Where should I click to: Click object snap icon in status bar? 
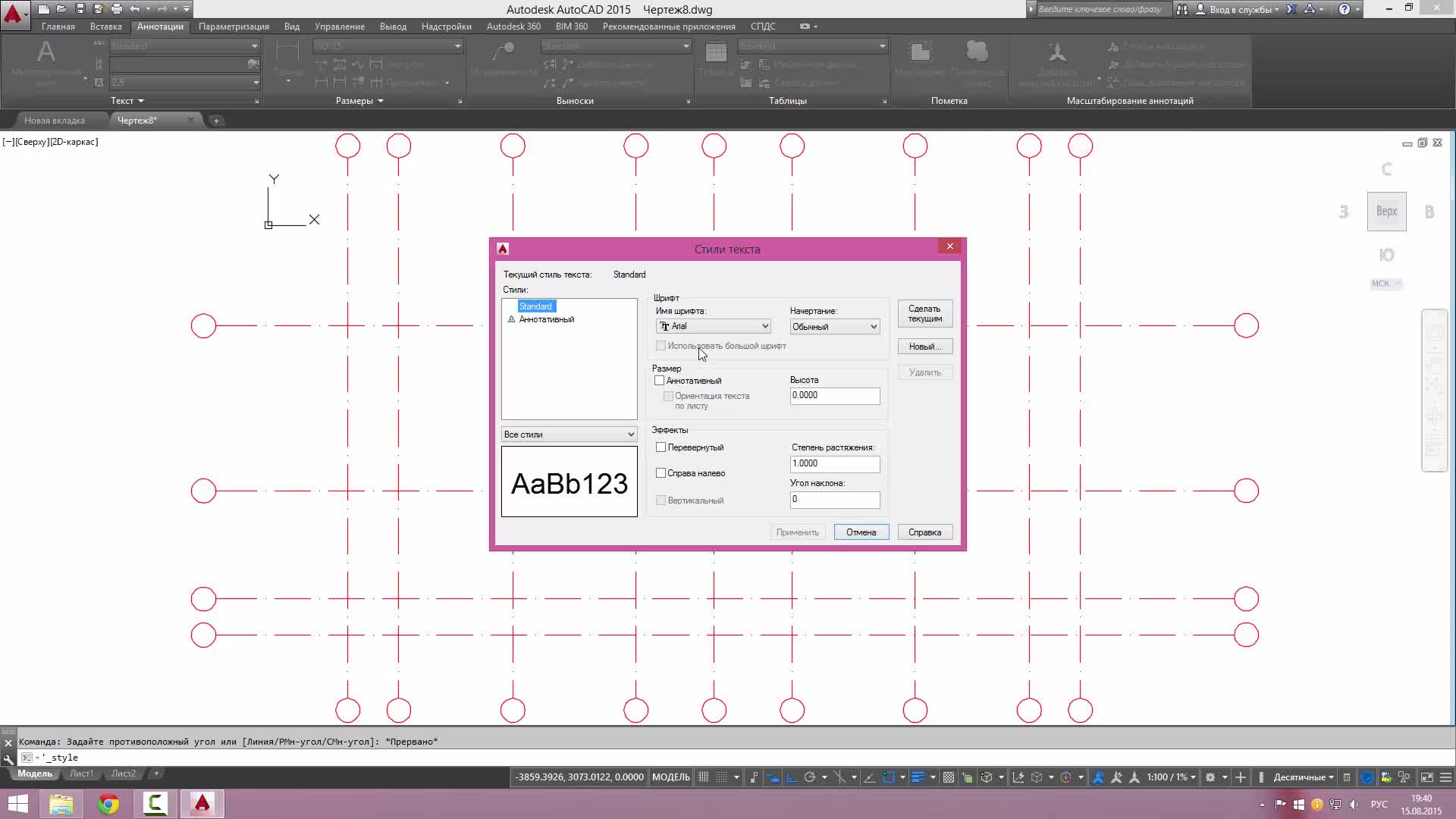(888, 777)
